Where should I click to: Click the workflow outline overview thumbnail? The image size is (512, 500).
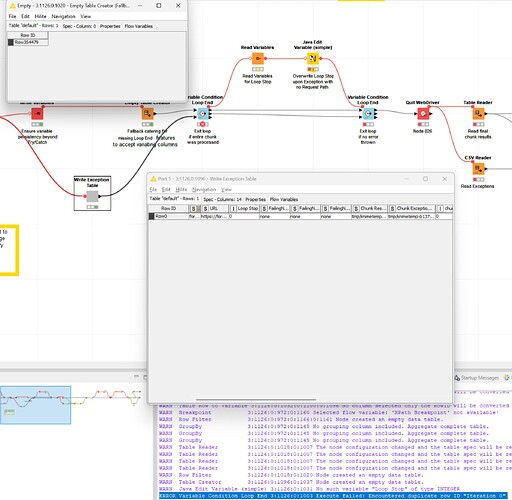[x=35, y=405]
